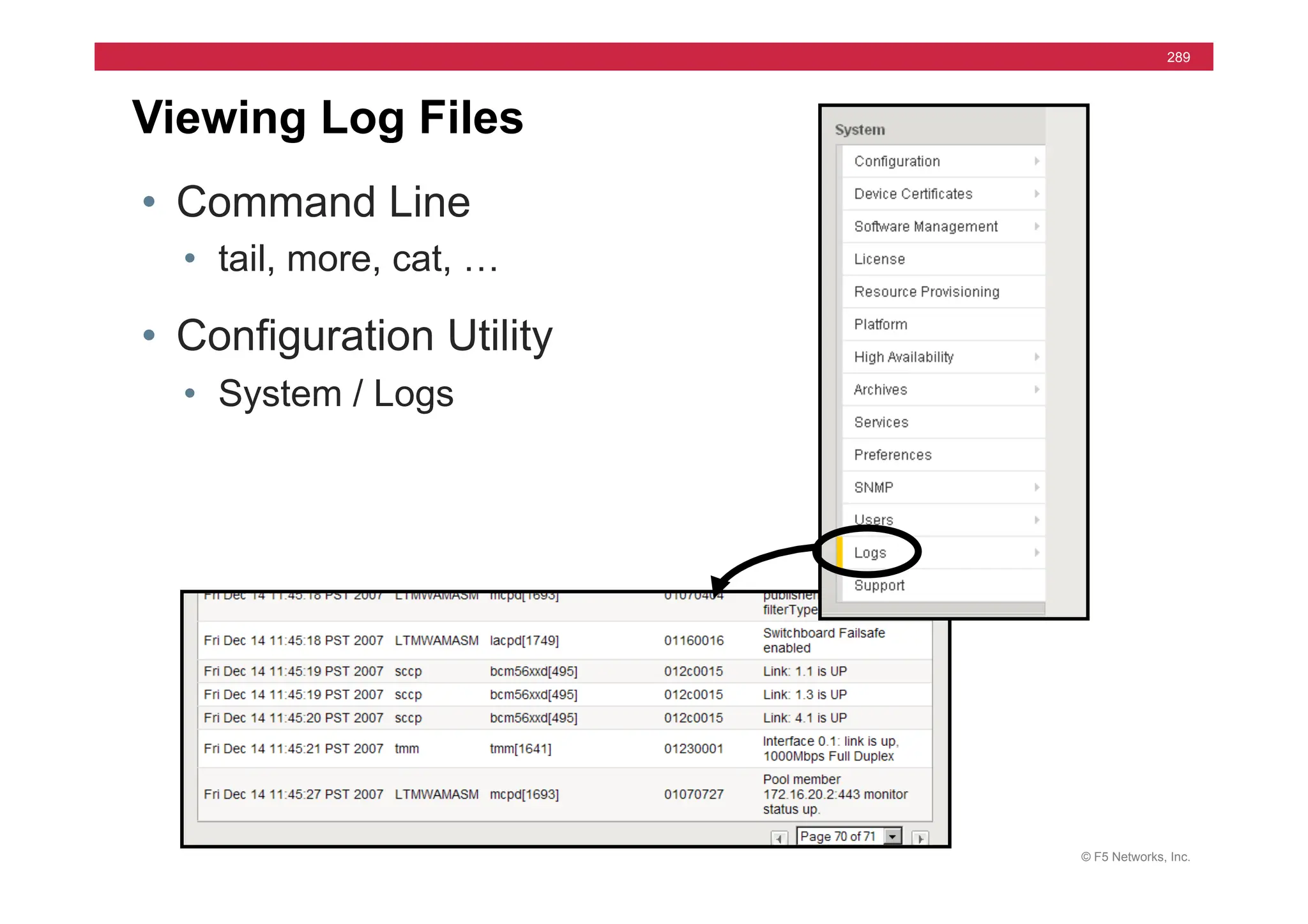Click the tmm[1641] service cell
The image size is (1308, 924).
(521, 748)
